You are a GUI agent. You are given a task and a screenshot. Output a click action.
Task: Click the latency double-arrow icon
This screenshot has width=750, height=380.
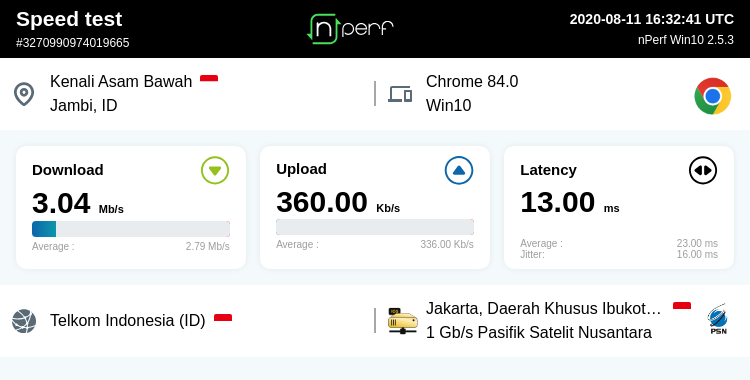tap(703, 170)
